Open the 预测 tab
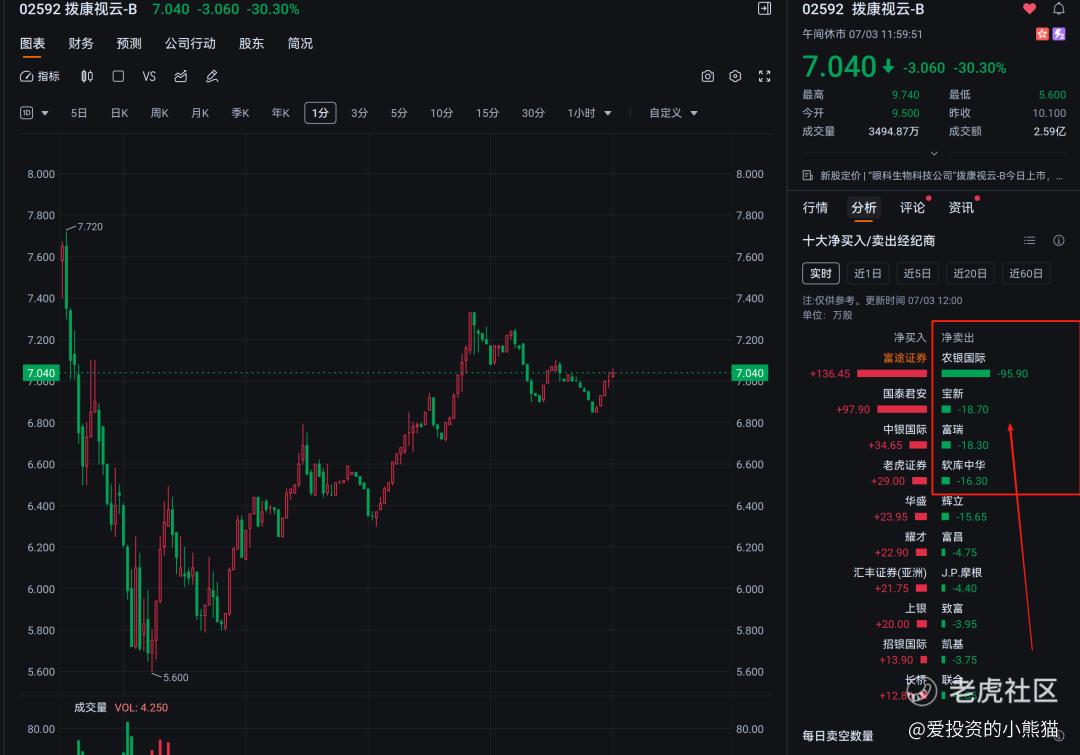 click(x=129, y=43)
